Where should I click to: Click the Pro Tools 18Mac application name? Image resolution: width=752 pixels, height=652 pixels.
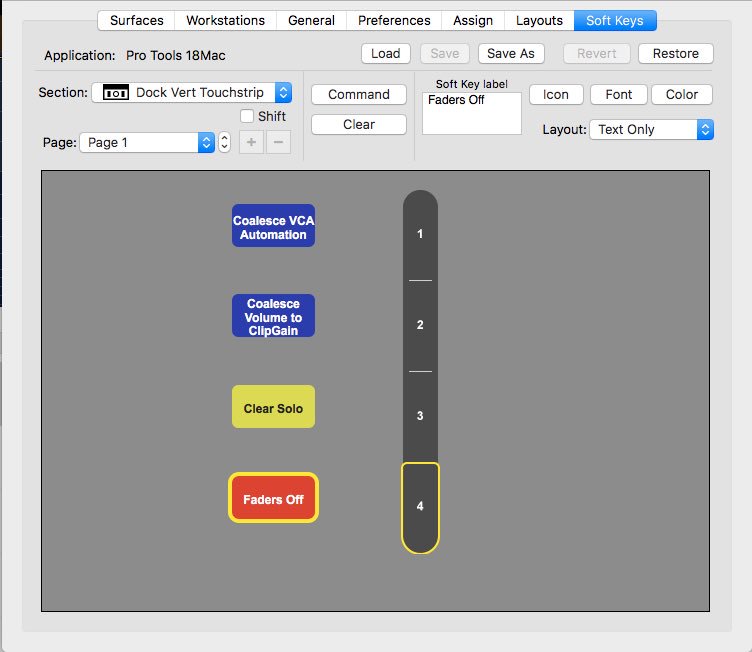pyautogui.click(x=176, y=56)
